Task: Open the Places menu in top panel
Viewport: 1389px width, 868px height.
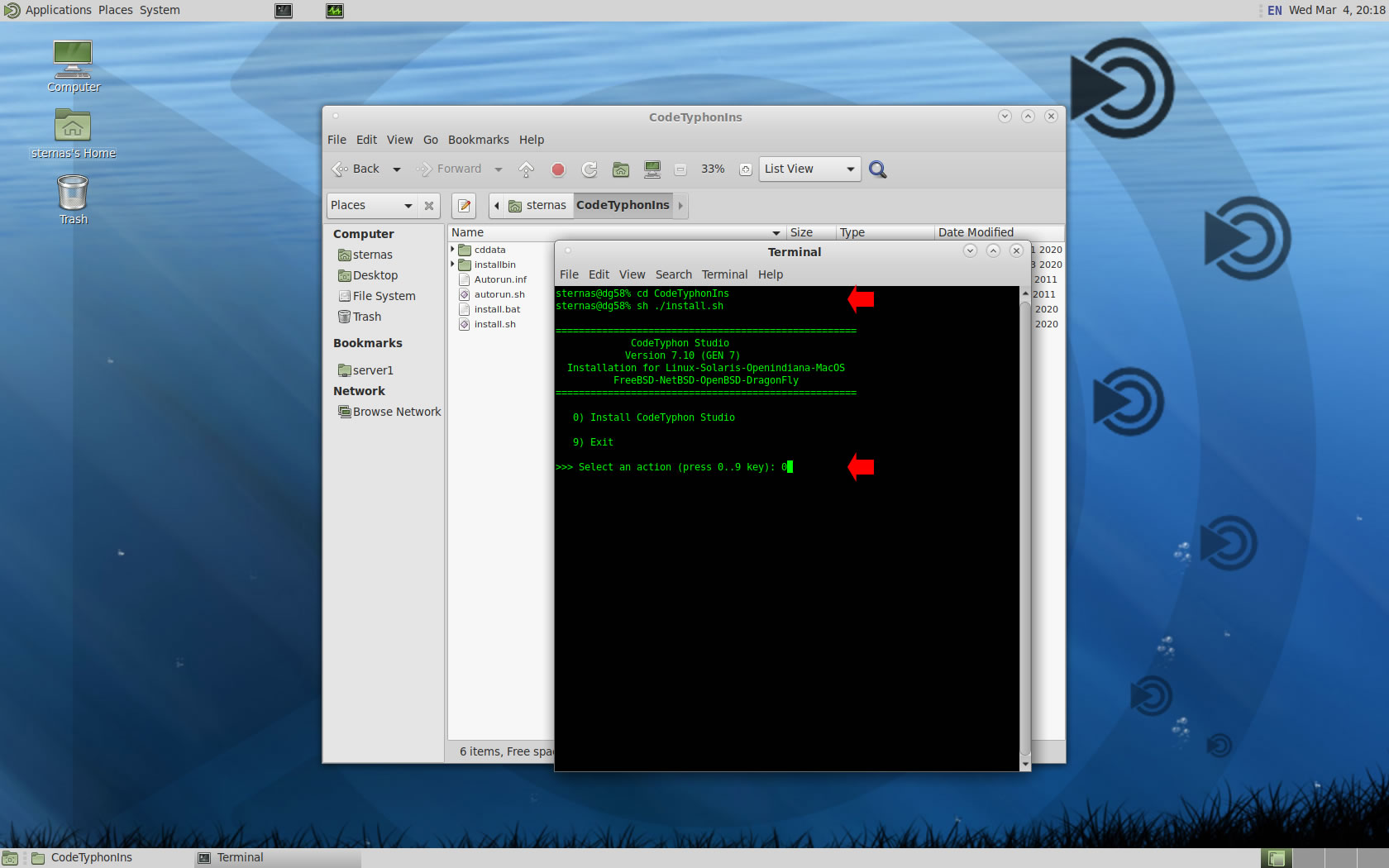Action: click(116, 10)
